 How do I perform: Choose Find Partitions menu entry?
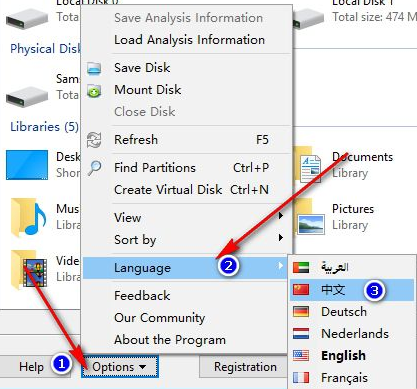pyautogui.click(x=187, y=168)
